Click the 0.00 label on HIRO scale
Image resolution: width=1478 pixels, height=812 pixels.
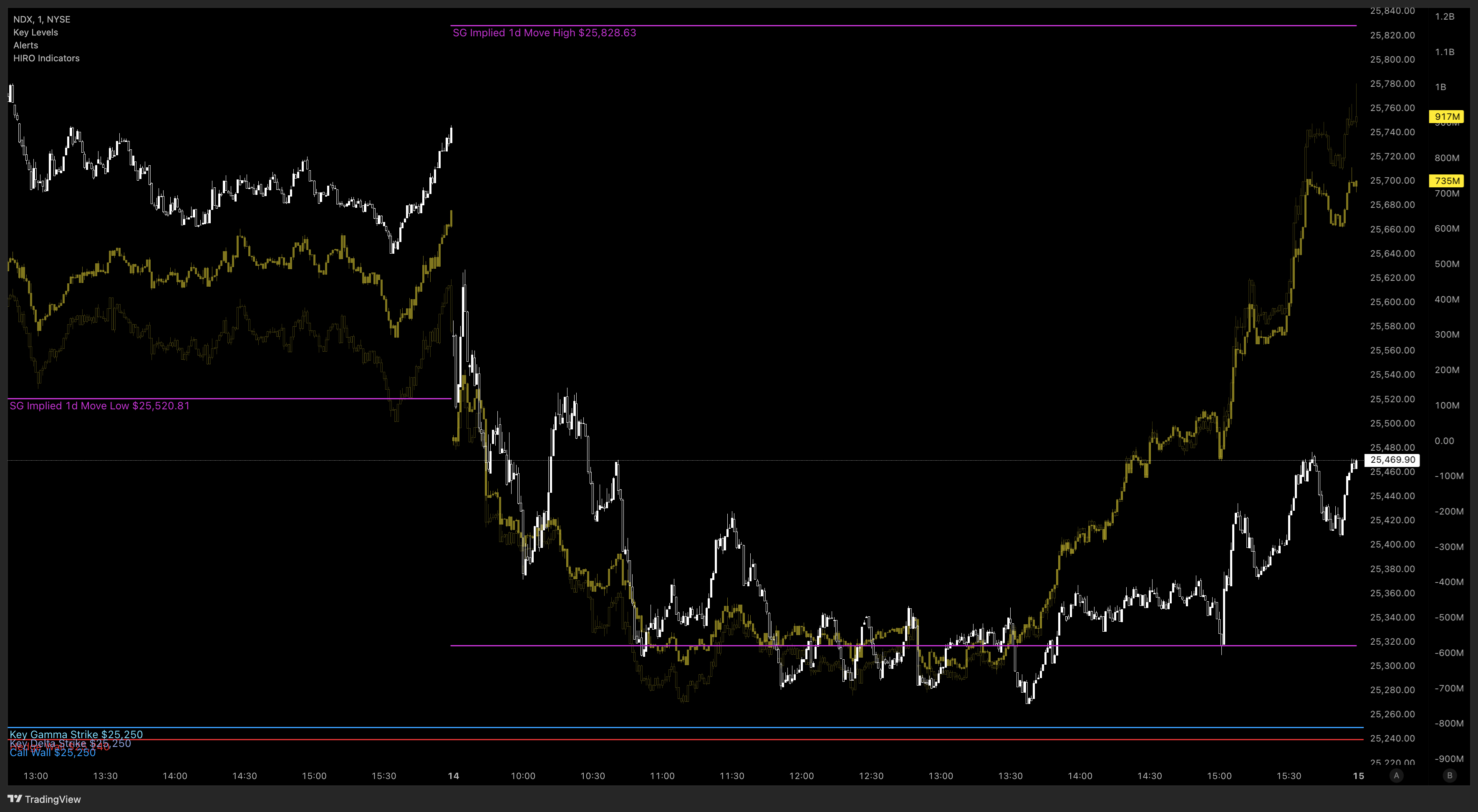(1444, 441)
